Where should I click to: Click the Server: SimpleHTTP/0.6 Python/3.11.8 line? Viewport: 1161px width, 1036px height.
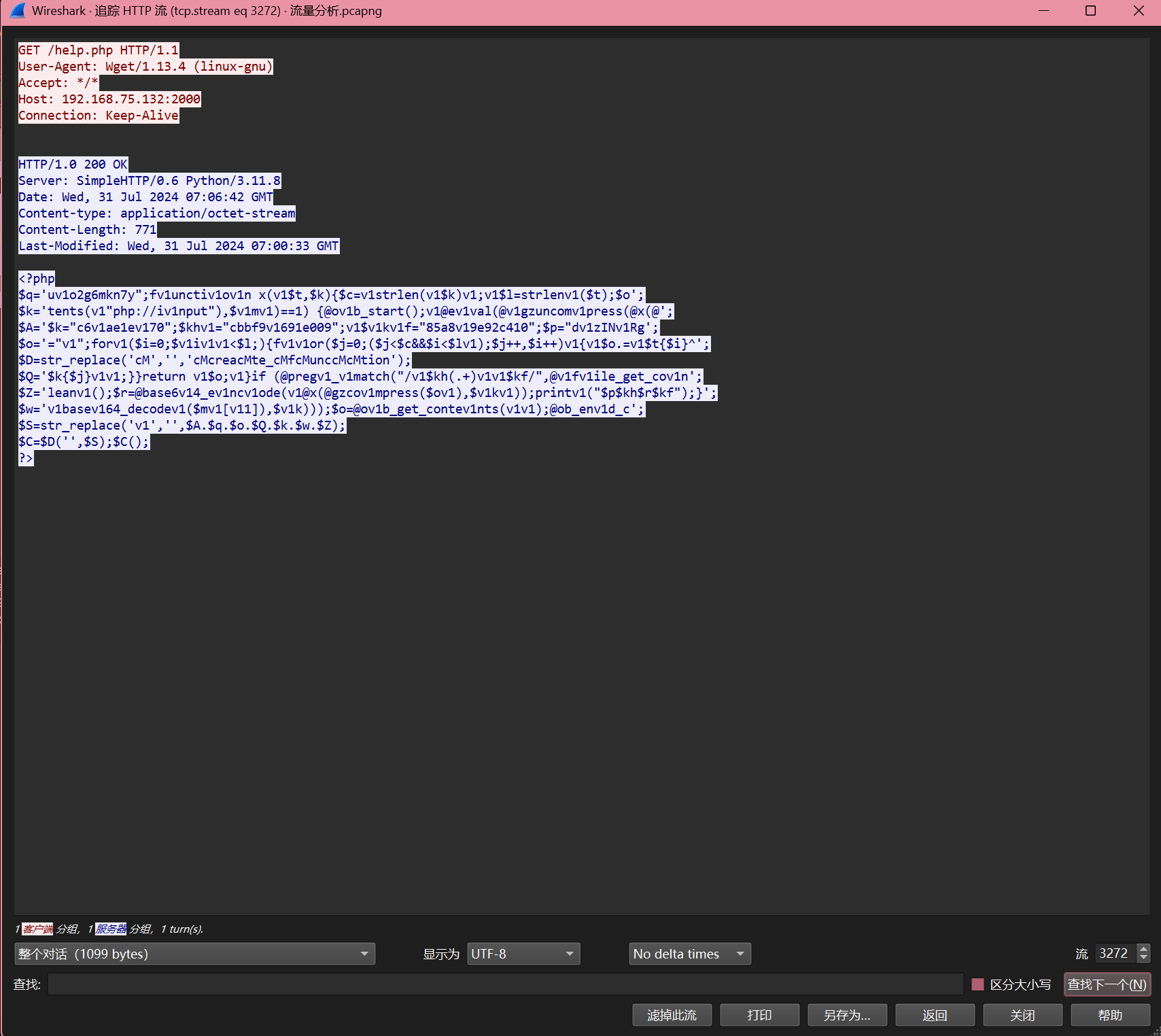point(150,181)
